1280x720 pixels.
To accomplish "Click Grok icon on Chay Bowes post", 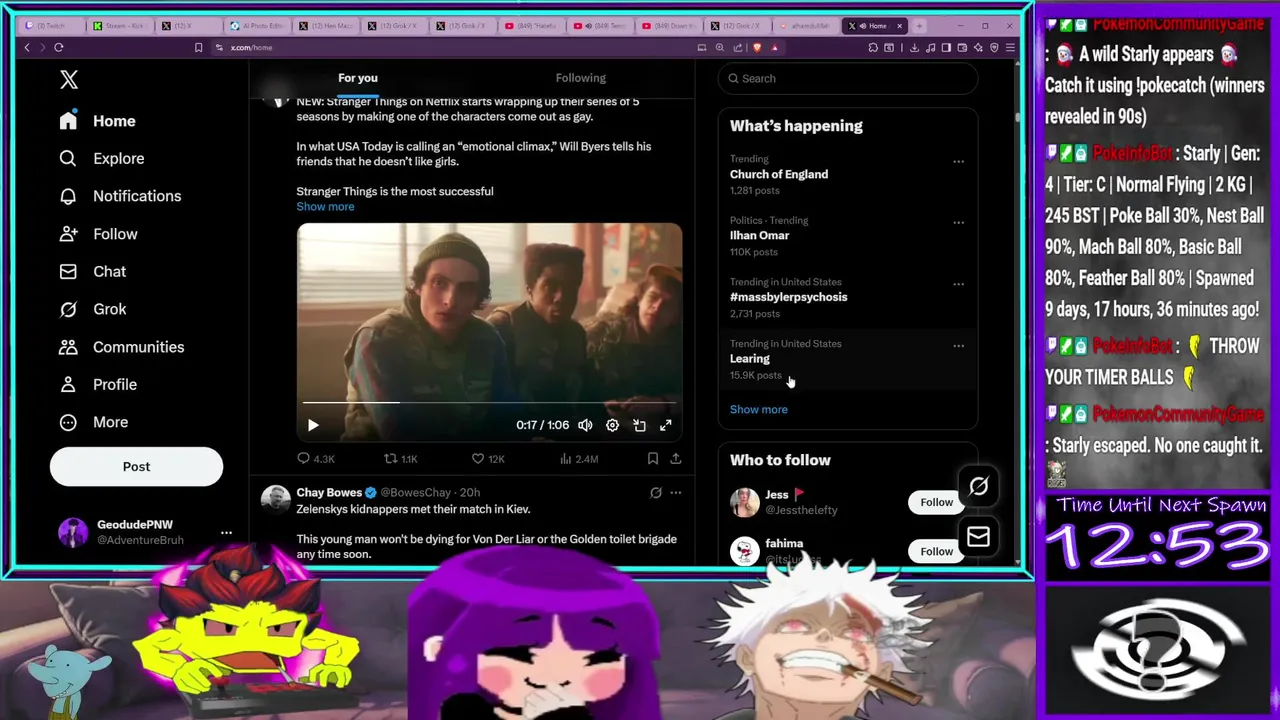I will tap(656, 493).
